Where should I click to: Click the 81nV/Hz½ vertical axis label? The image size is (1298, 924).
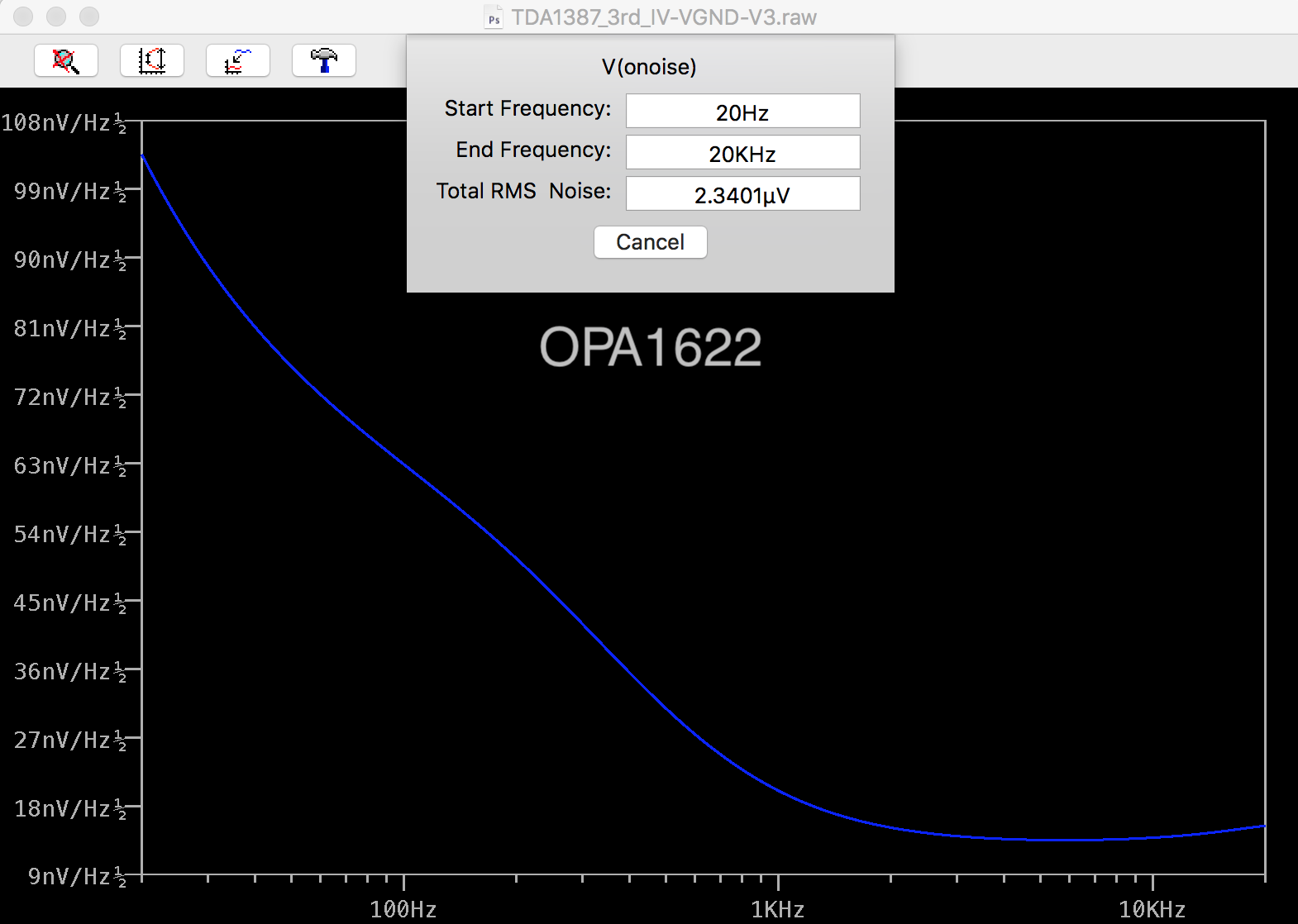[70, 329]
